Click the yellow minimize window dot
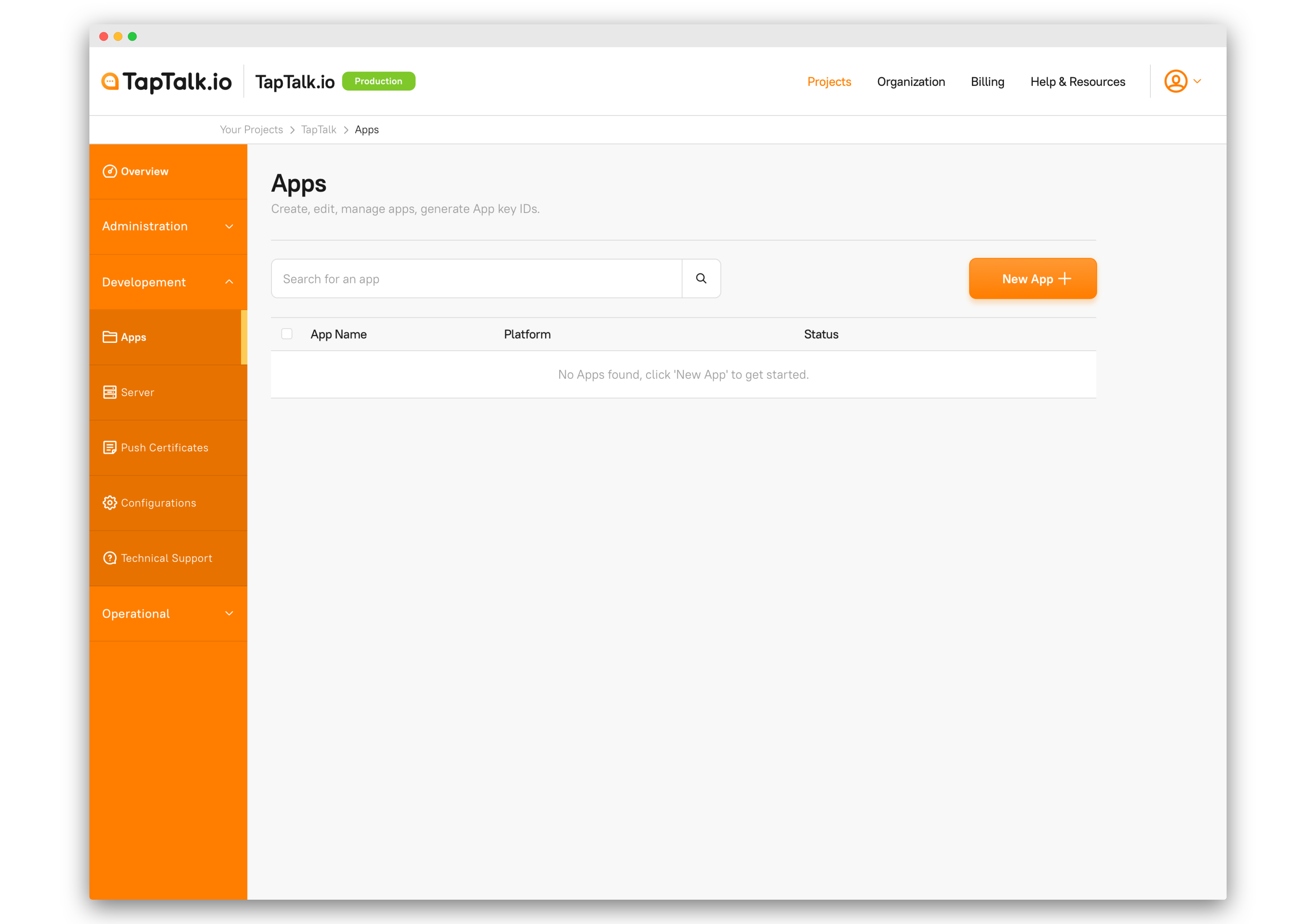The height and width of the screenshot is (924, 1316). tap(118, 37)
